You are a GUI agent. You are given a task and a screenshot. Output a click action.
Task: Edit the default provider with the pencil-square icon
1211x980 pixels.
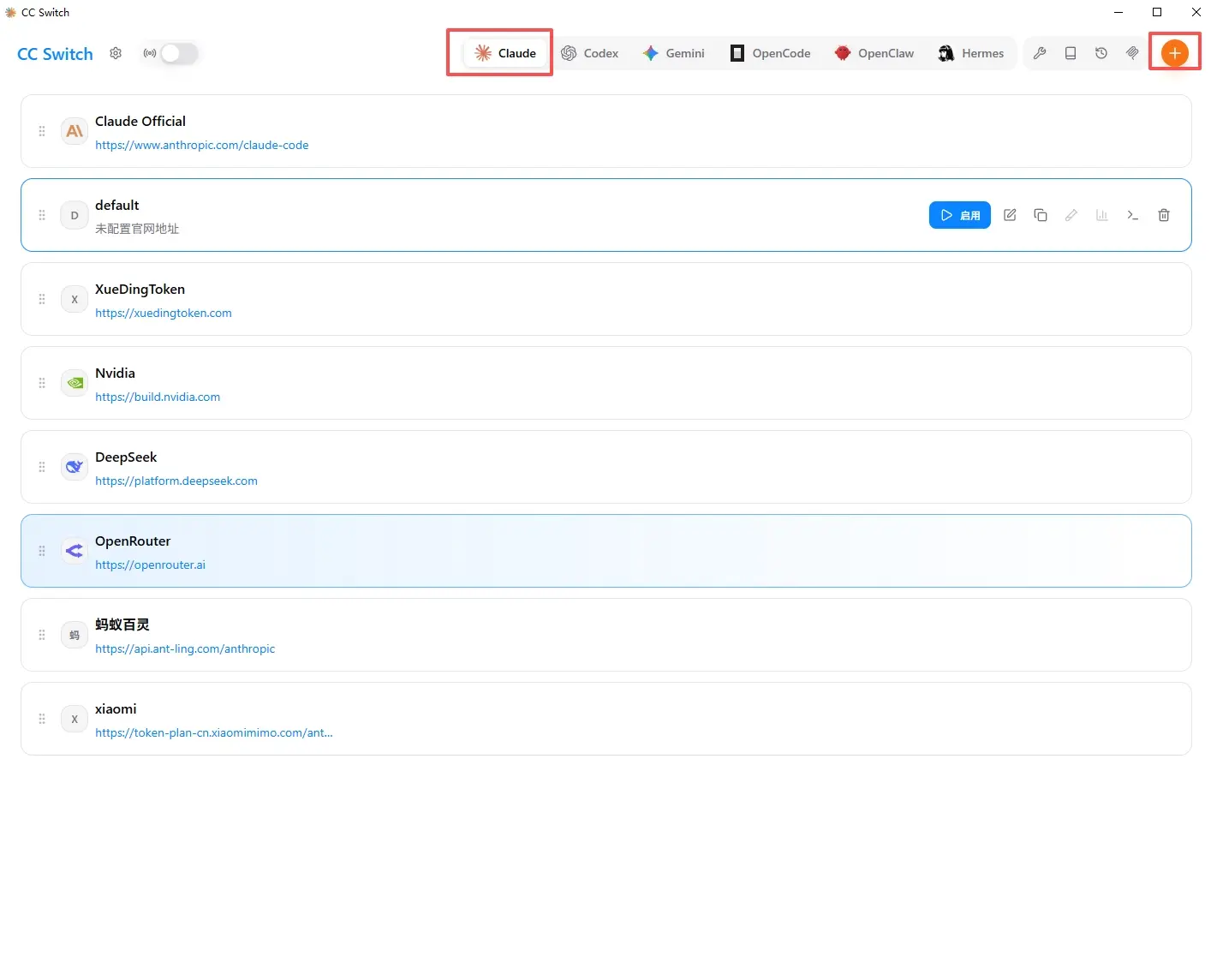(1010, 215)
